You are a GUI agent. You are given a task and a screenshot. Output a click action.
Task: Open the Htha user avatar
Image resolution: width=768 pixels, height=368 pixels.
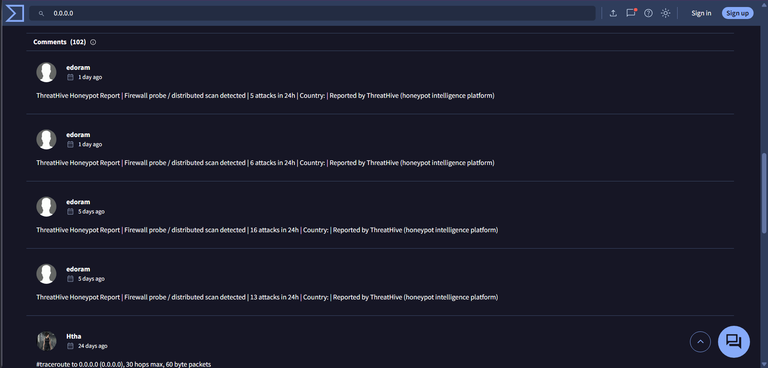(47, 341)
